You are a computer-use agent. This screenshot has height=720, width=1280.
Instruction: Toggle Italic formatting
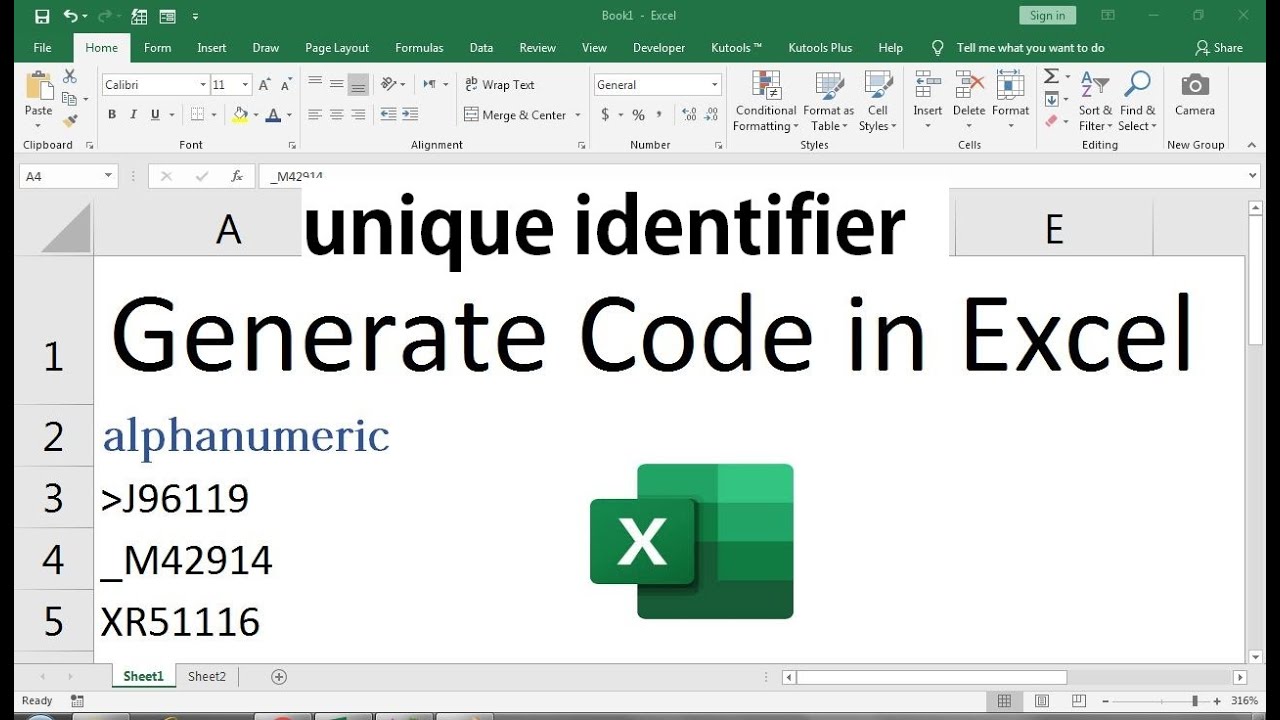click(x=134, y=115)
